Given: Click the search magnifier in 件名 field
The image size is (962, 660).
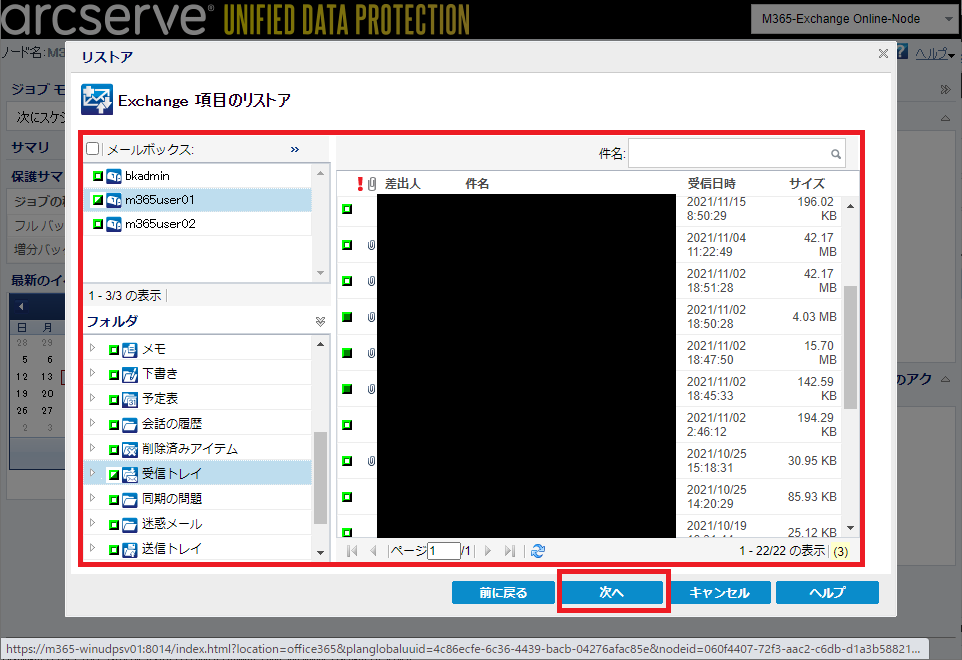Looking at the screenshot, I should click(x=836, y=154).
